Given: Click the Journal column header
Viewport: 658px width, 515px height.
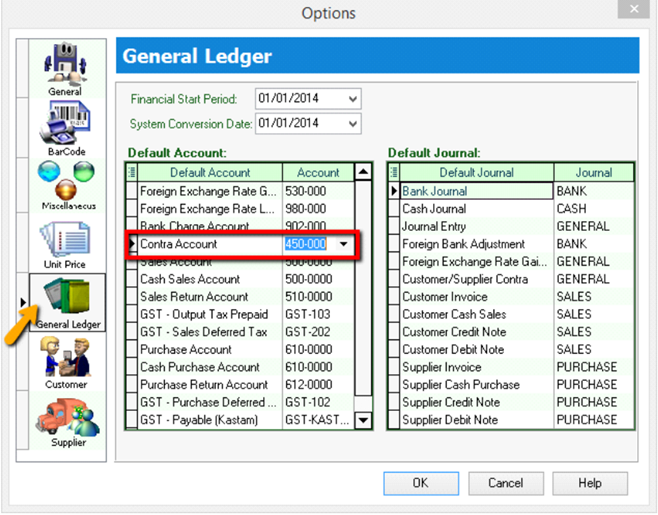Looking at the screenshot, I should pyautogui.click(x=592, y=172).
